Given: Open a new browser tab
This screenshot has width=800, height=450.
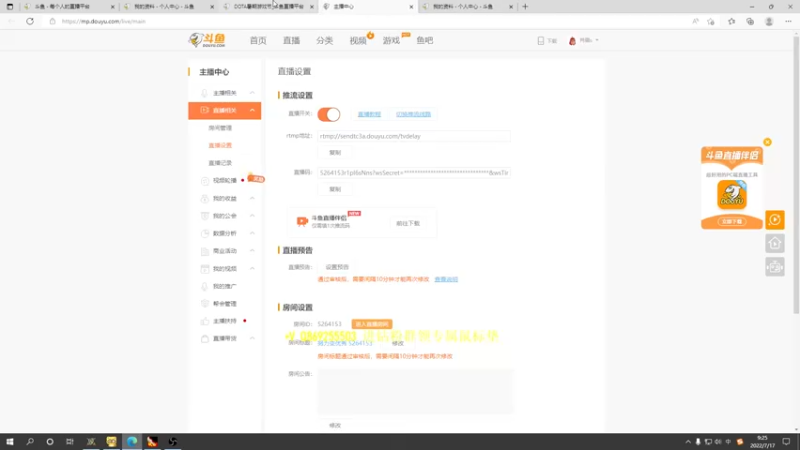Looking at the screenshot, I should click(x=525, y=7).
